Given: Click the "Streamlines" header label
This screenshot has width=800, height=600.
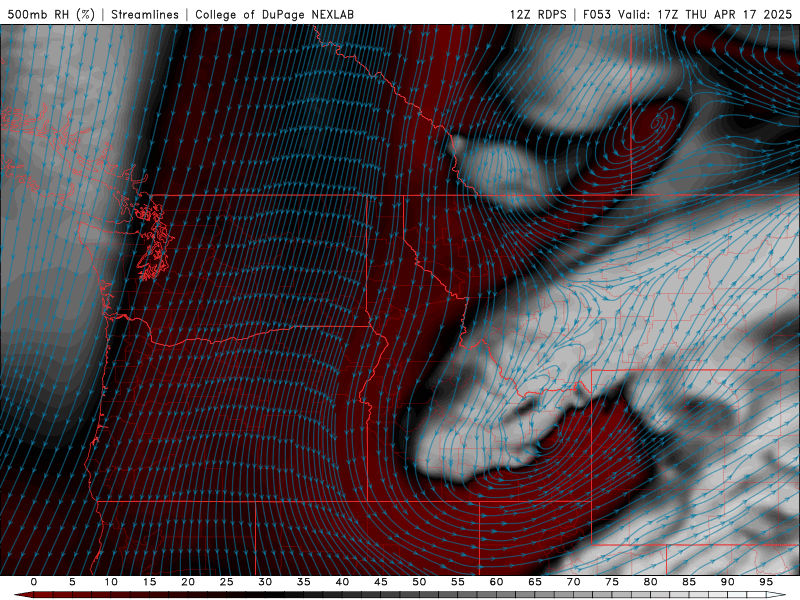Looking at the screenshot, I should pos(145,14).
